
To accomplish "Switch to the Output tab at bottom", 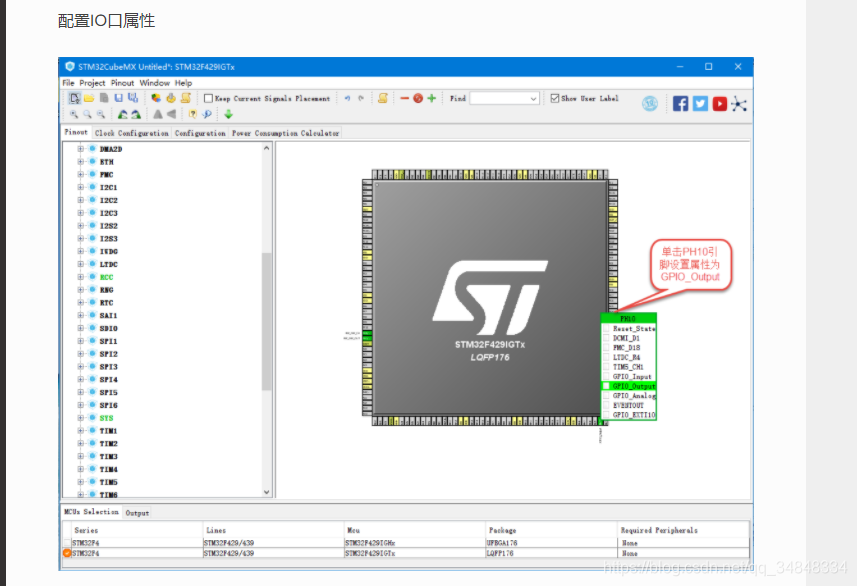I will click(137, 513).
